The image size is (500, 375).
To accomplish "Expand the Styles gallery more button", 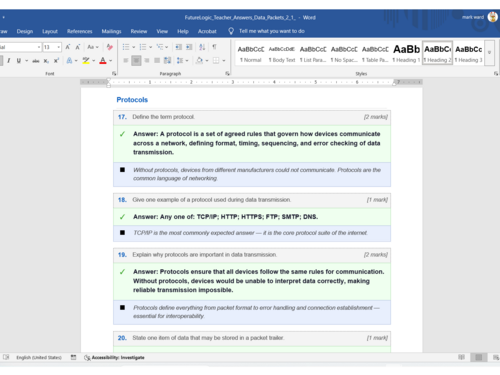I will pos(489,53).
